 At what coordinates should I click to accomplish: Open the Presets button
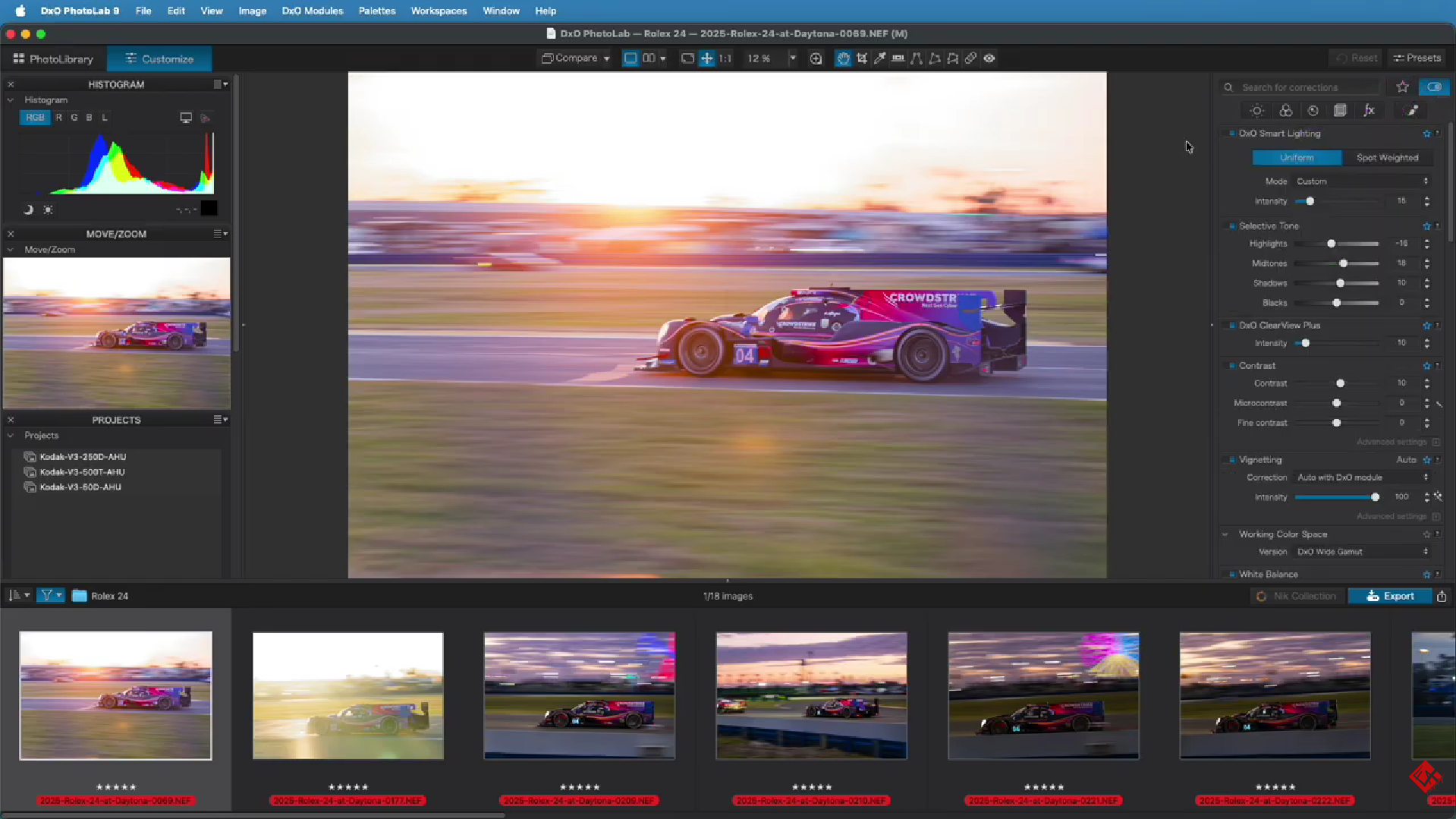[x=1417, y=58]
